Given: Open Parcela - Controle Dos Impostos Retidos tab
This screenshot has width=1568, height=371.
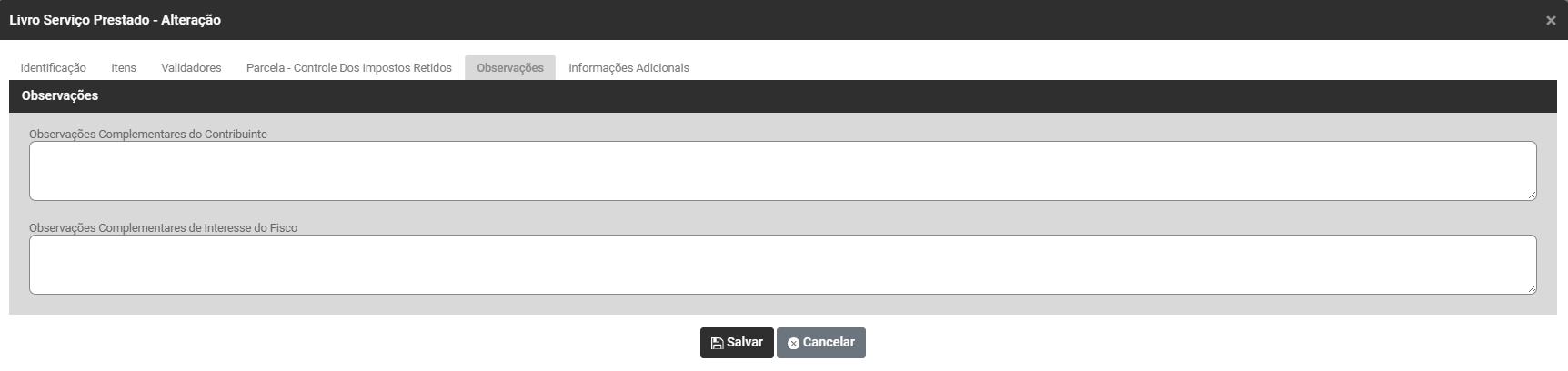Looking at the screenshot, I should point(348,68).
